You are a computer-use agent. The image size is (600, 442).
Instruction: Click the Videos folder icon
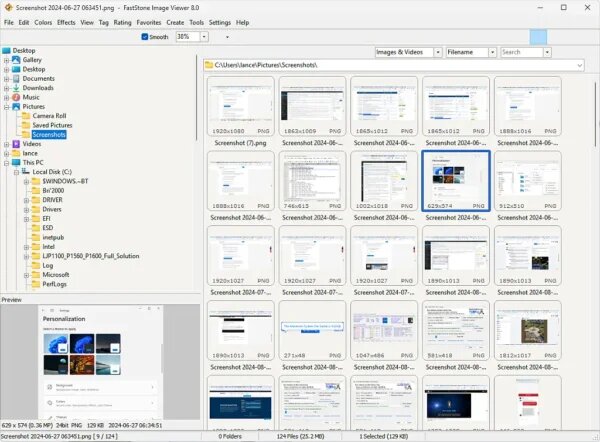[16, 144]
